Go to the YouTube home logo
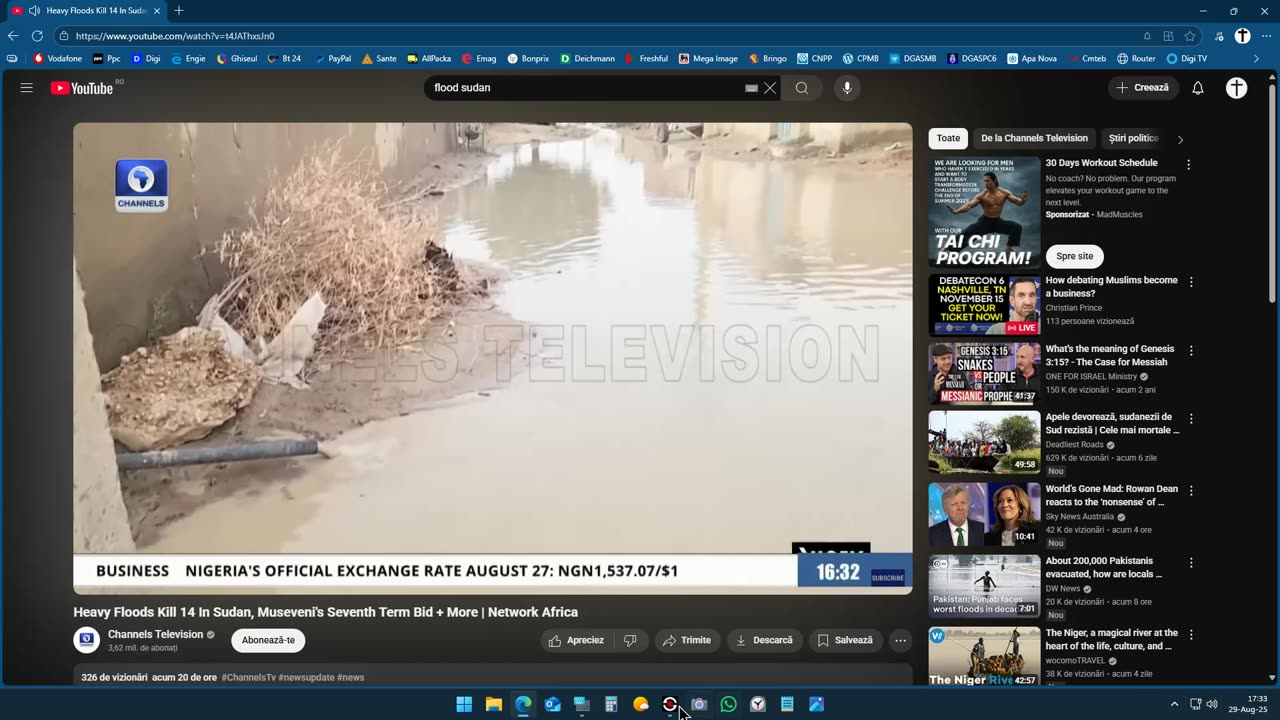The height and width of the screenshot is (720, 1280). 82,88
